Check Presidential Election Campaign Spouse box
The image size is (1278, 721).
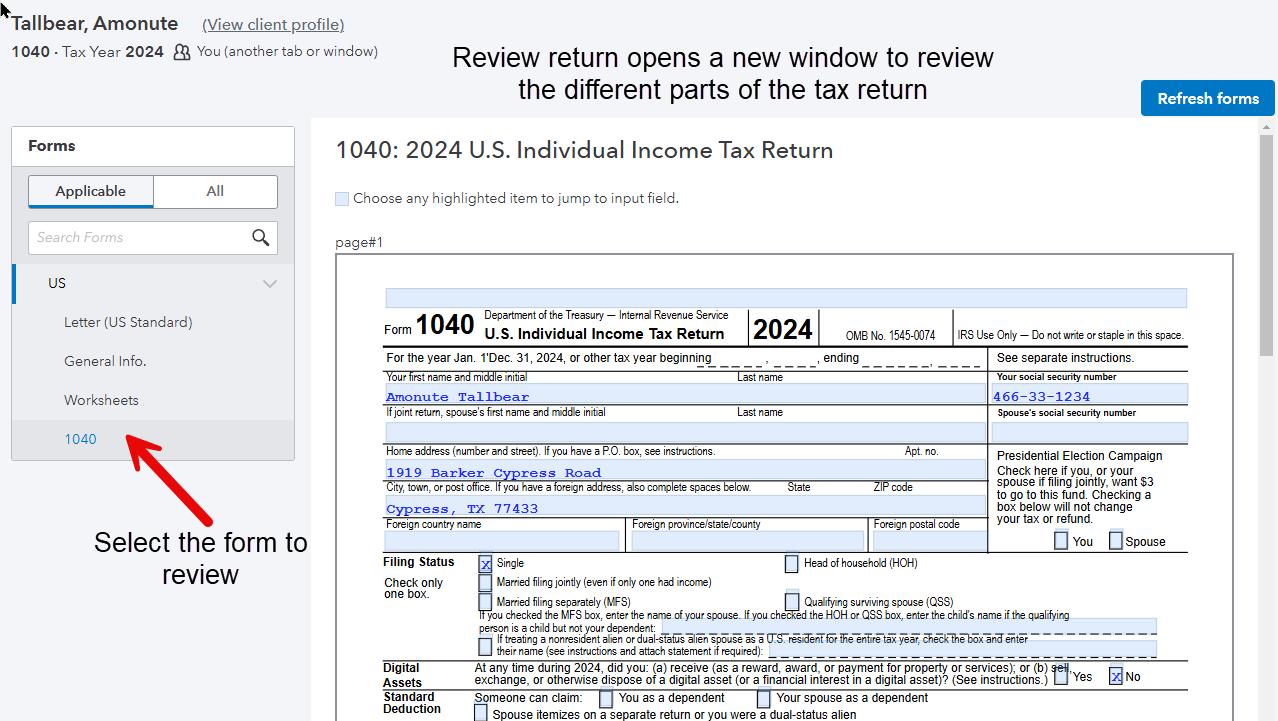(1116, 541)
